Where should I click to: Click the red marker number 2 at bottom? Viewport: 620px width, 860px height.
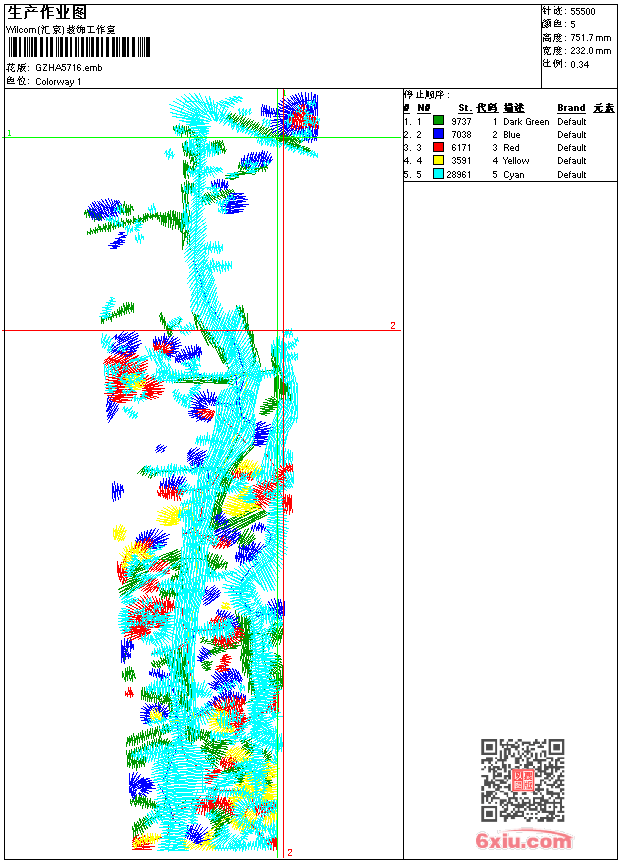290,852
